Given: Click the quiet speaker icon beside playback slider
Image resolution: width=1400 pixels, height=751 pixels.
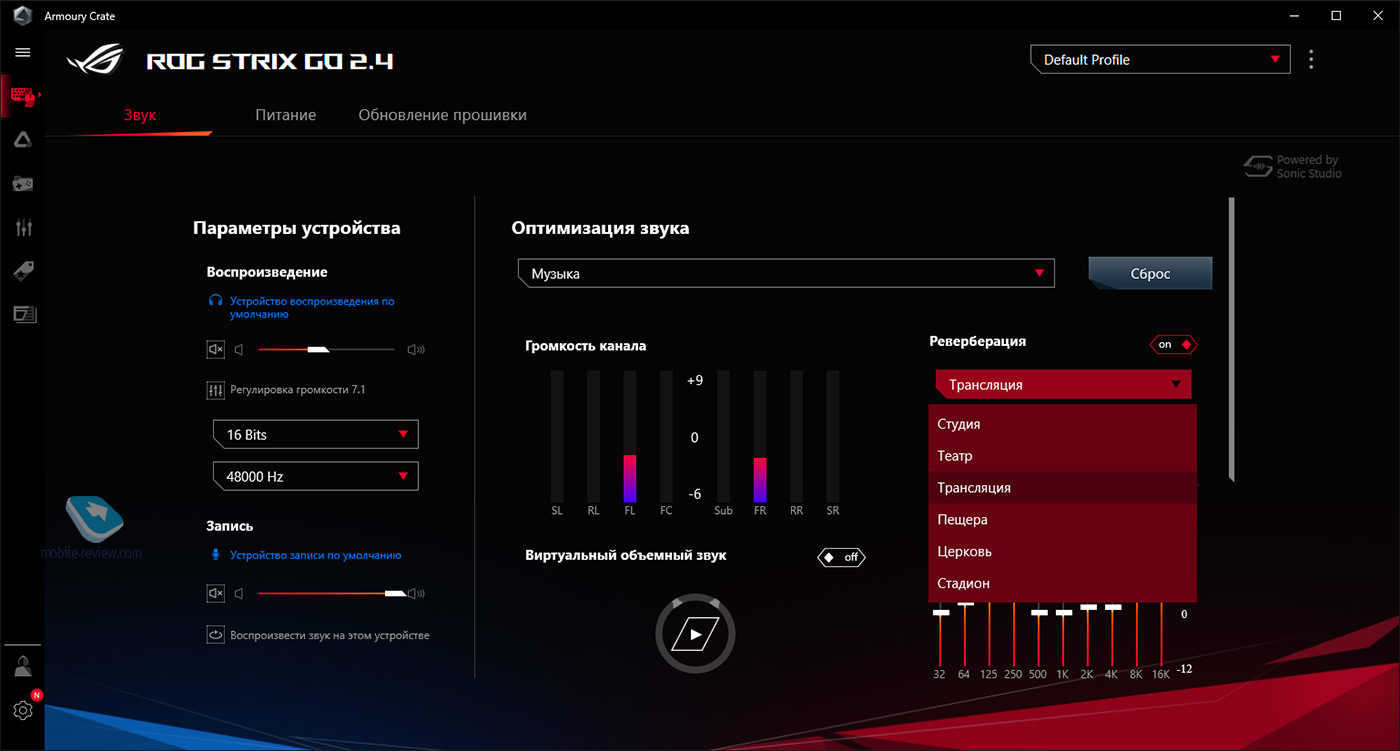Looking at the screenshot, I should coord(239,349).
